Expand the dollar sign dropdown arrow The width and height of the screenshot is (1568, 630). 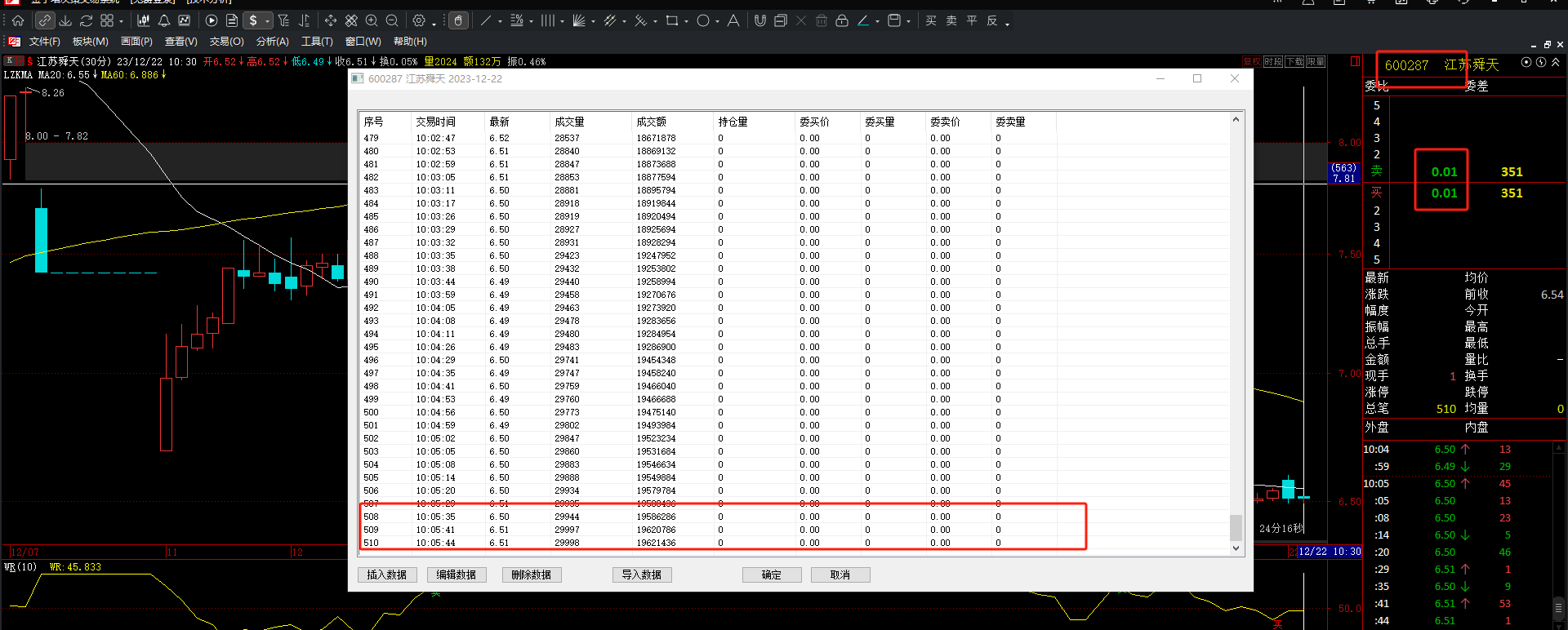tap(267, 22)
